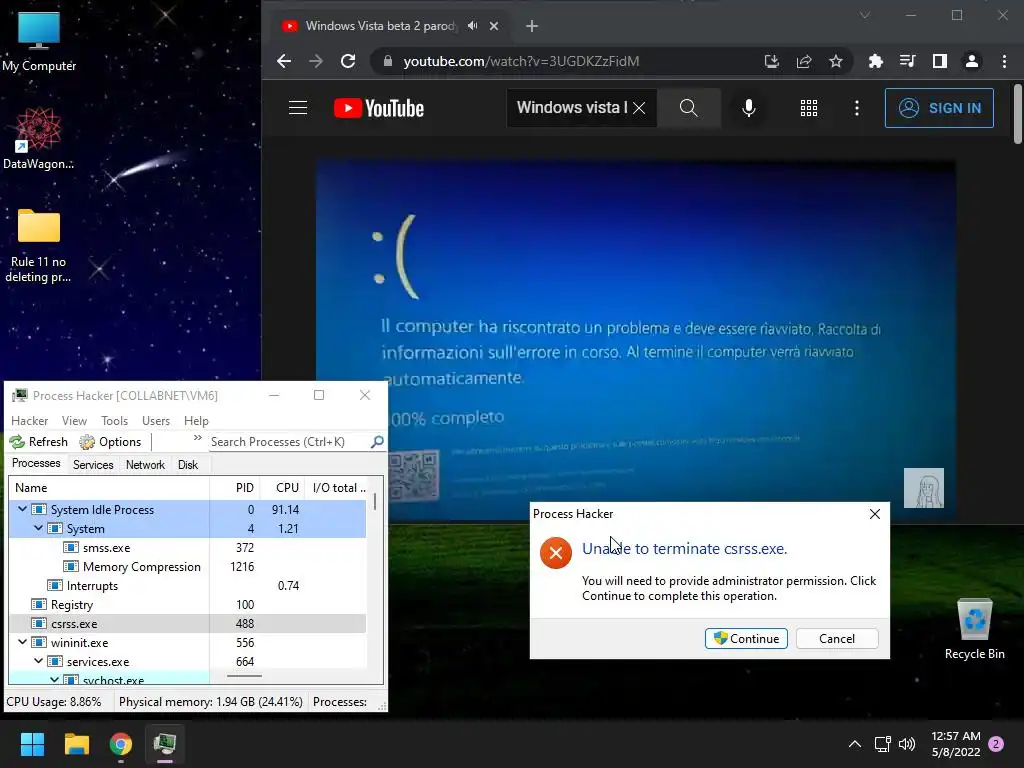Image resolution: width=1024 pixels, height=768 pixels.
Task: Open volume control in system tray
Action: 907,744
